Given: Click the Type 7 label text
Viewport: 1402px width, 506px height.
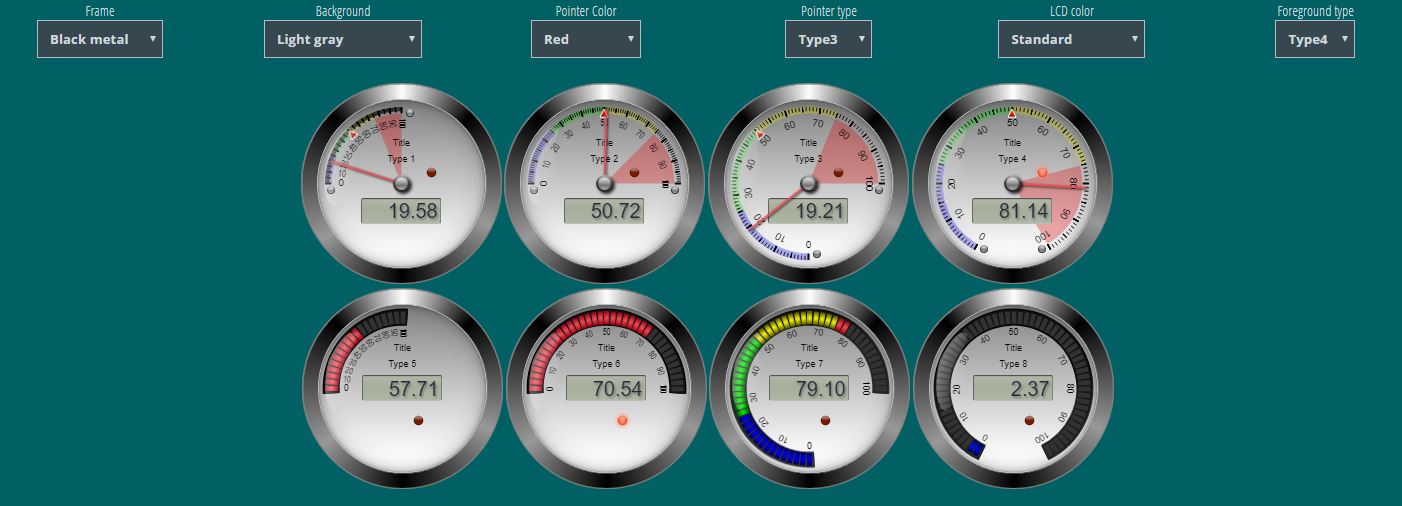Looking at the screenshot, I should coord(808,364).
